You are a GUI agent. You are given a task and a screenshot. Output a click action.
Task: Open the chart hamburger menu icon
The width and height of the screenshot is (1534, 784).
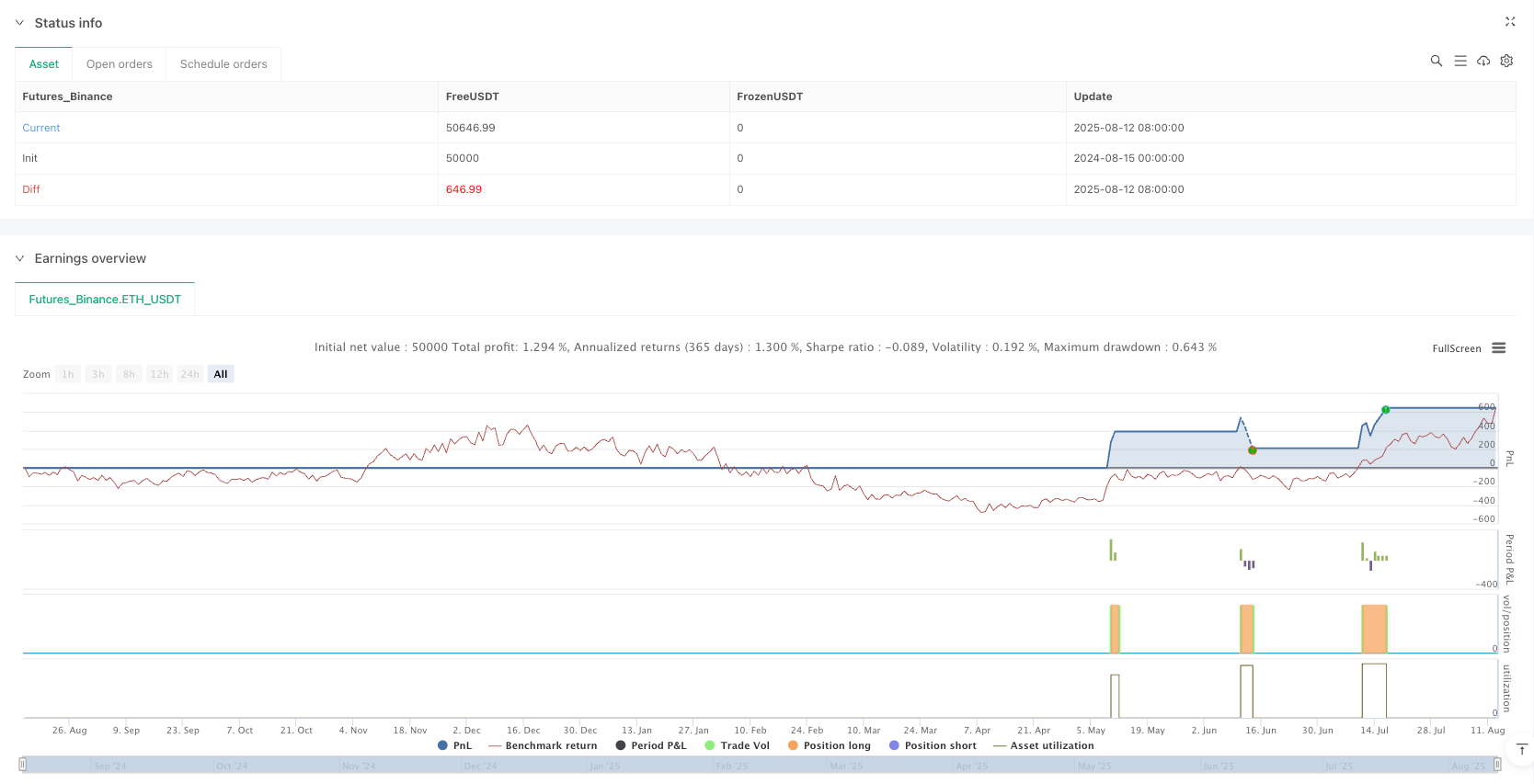point(1498,348)
